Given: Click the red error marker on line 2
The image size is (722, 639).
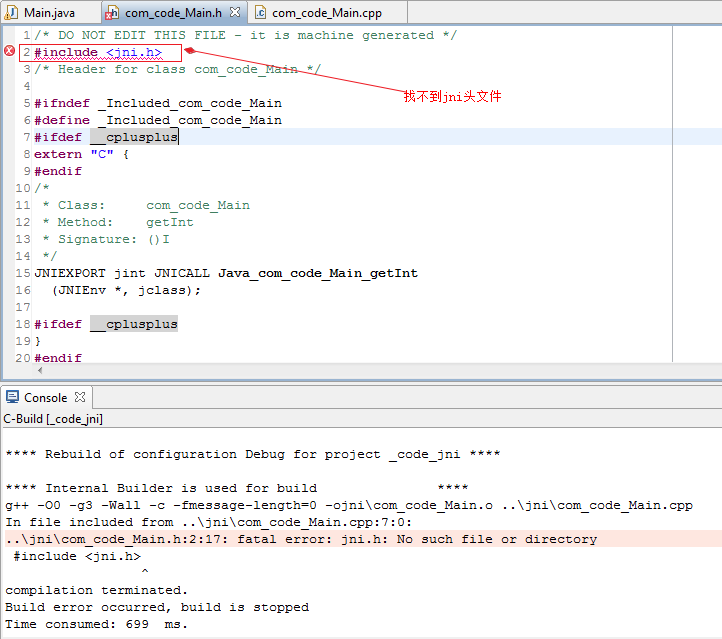Looking at the screenshot, I should point(9,51).
